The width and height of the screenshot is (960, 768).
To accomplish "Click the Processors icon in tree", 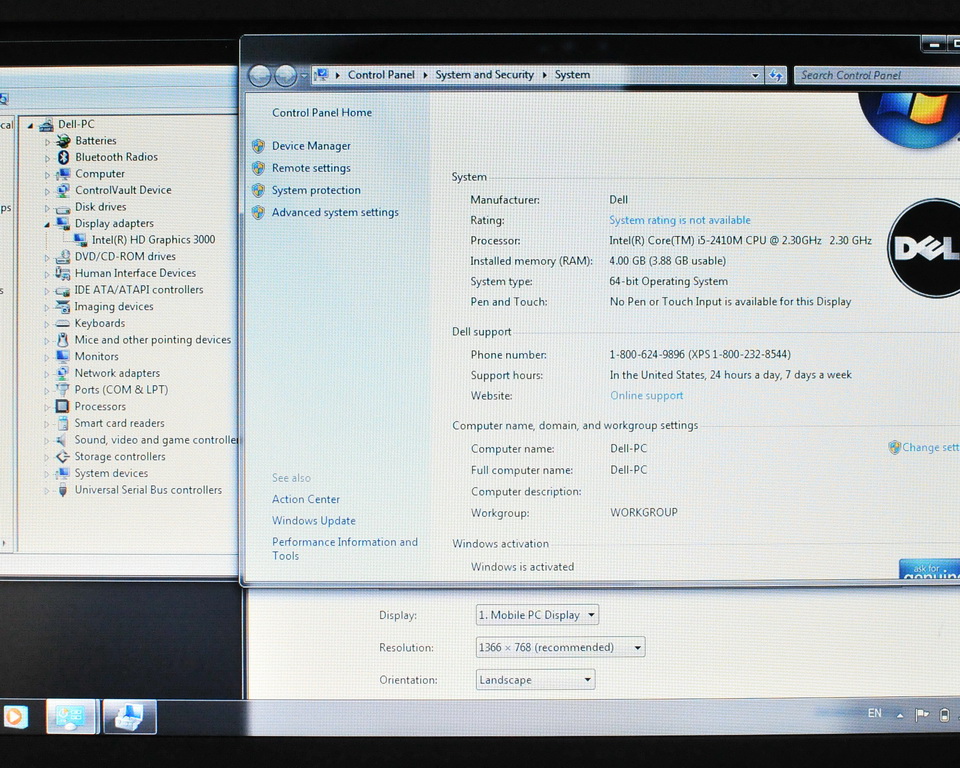I will [x=62, y=407].
